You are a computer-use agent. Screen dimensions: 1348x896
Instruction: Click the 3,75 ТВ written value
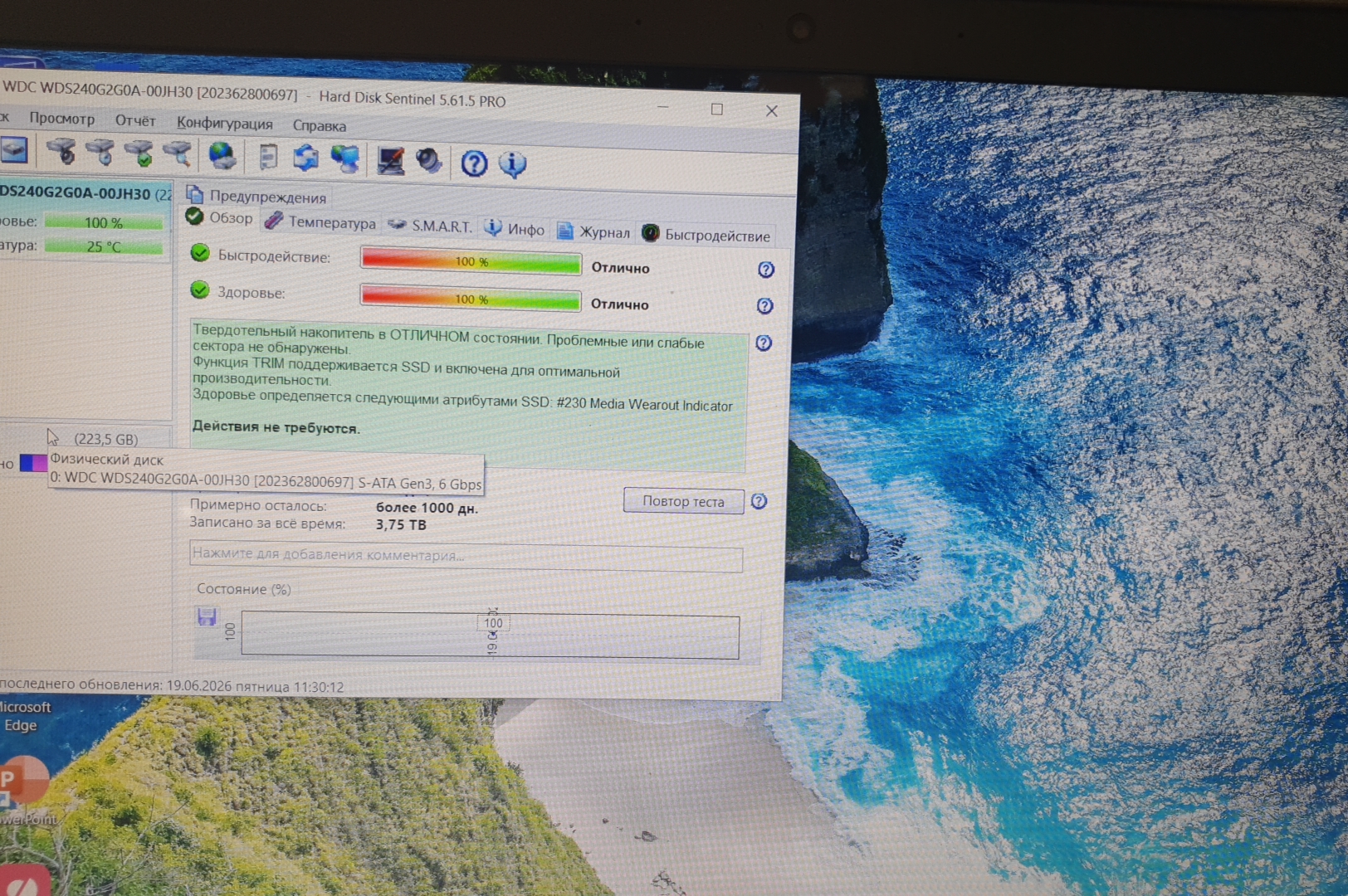pyautogui.click(x=401, y=524)
